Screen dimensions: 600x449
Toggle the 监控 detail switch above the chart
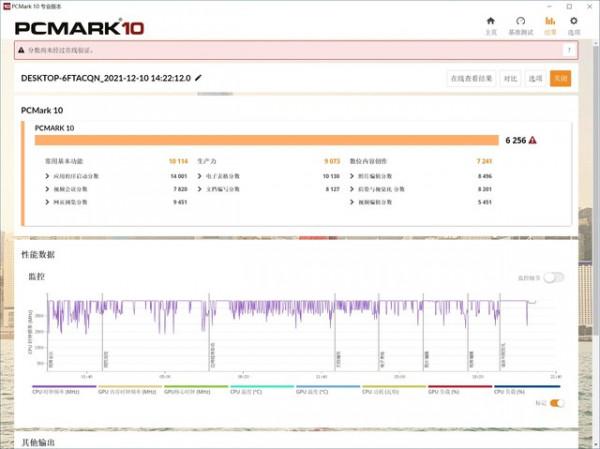[x=553, y=277]
